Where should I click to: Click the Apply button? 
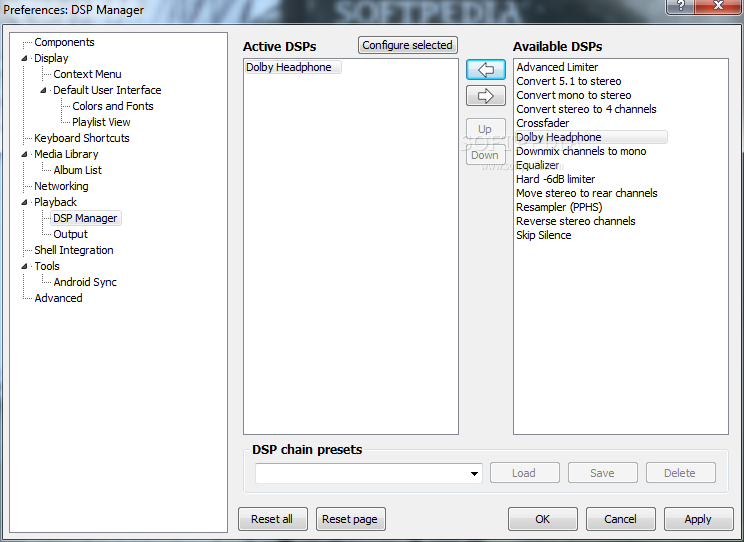tap(698, 519)
